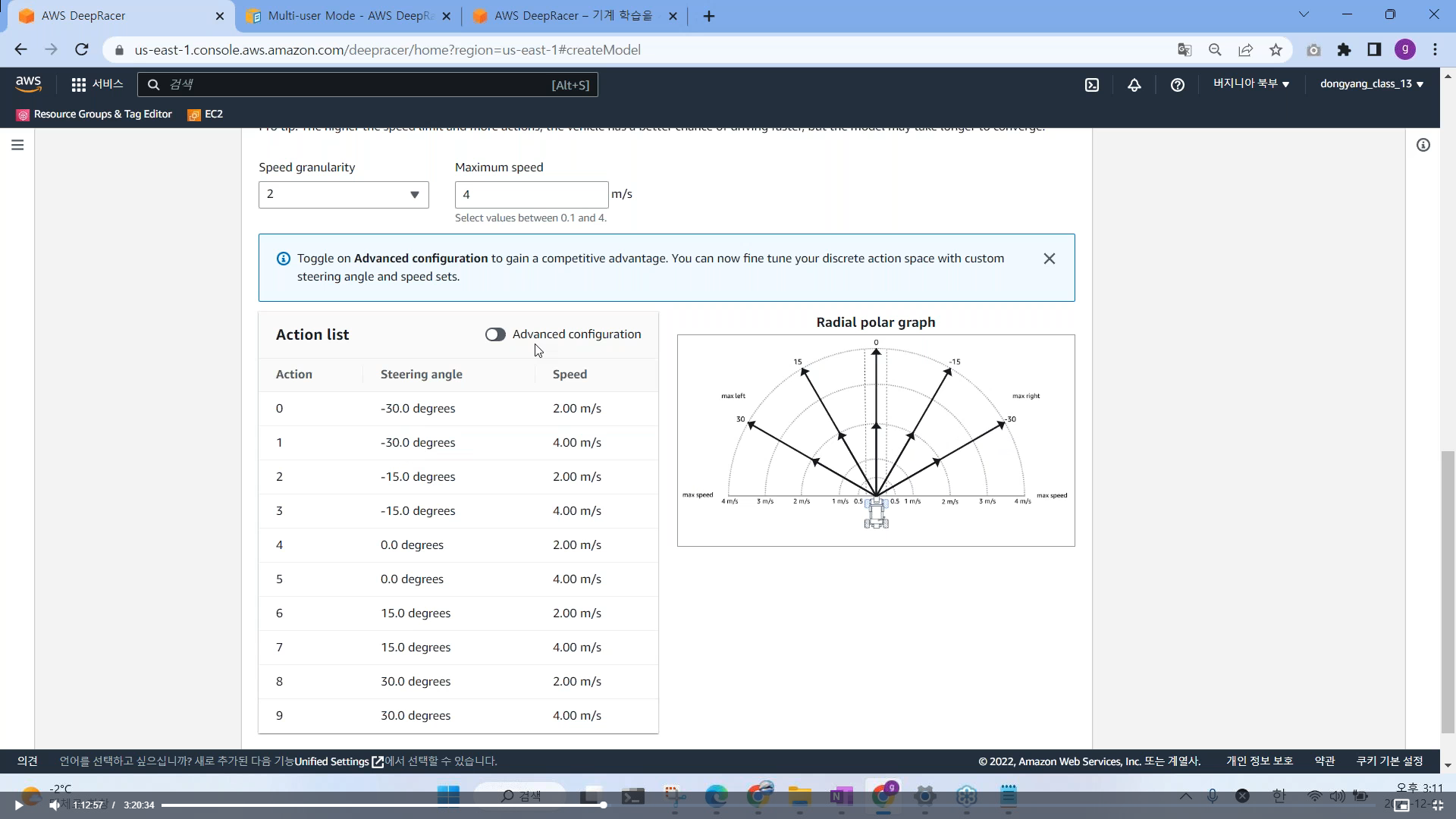The image size is (1456, 819).
Task: Expand the region selector dropdown
Action: [x=1251, y=84]
